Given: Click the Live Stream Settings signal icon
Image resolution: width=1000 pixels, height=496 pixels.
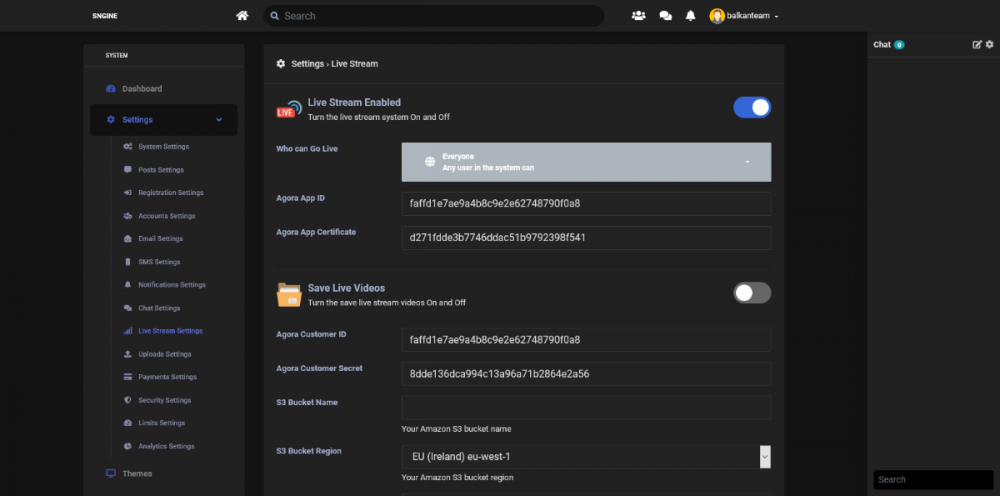Looking at the screenshot, I should point(128,331).
